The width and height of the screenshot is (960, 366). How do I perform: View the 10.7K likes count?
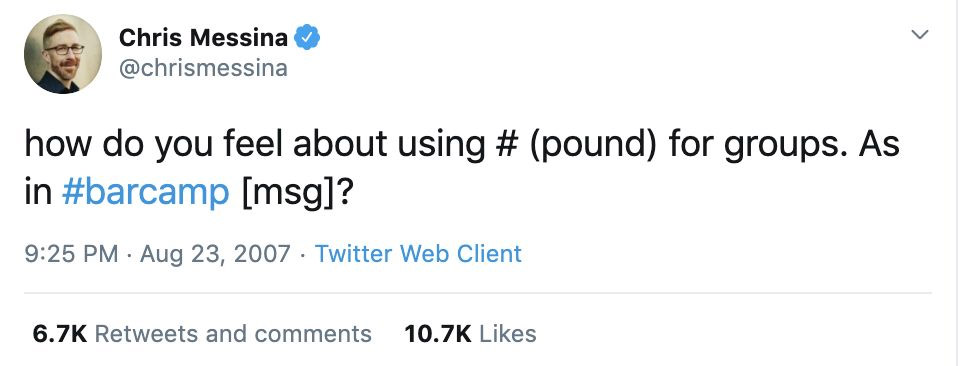[438, 334]
